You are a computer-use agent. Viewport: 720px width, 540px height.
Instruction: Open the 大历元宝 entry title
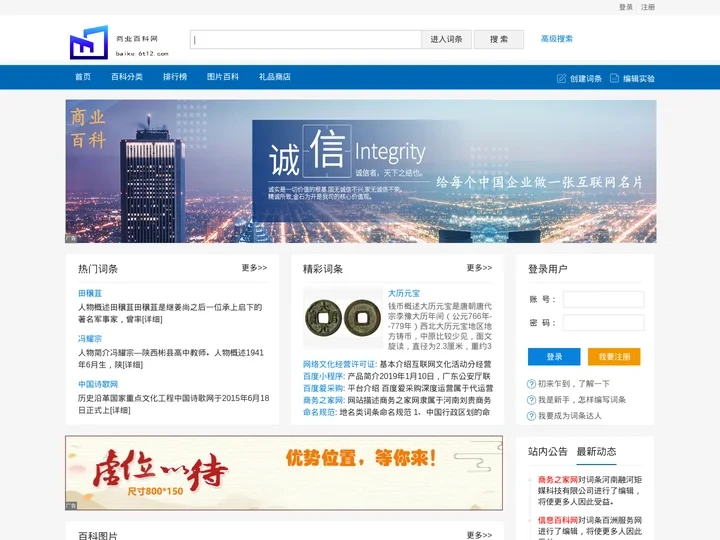click(404, 293)
